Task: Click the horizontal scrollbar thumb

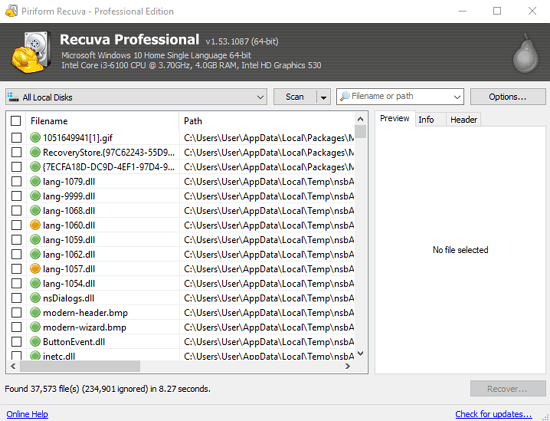Action: tap(80, 366)
